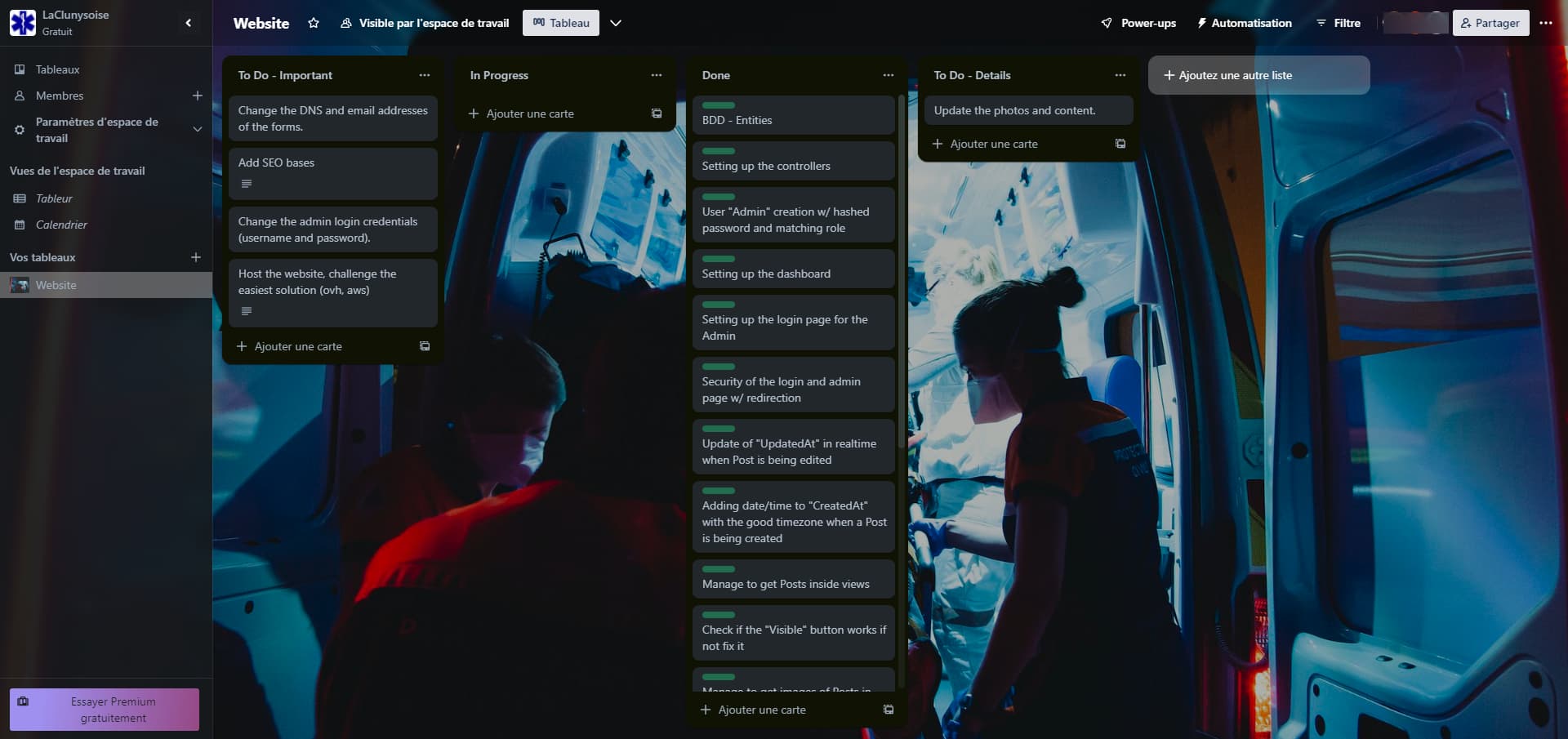Open the Change the DNS card

click(333, 118)
